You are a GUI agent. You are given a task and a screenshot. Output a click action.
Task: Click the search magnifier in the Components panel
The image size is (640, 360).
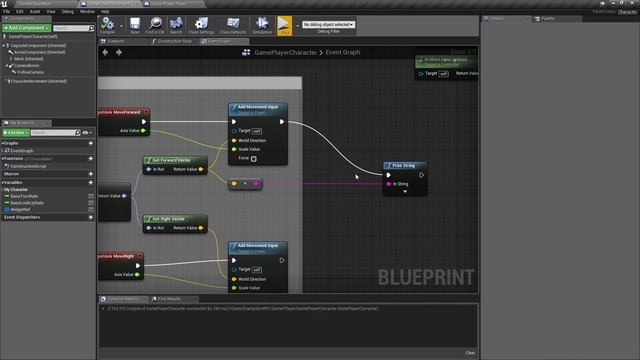point(91,28)
